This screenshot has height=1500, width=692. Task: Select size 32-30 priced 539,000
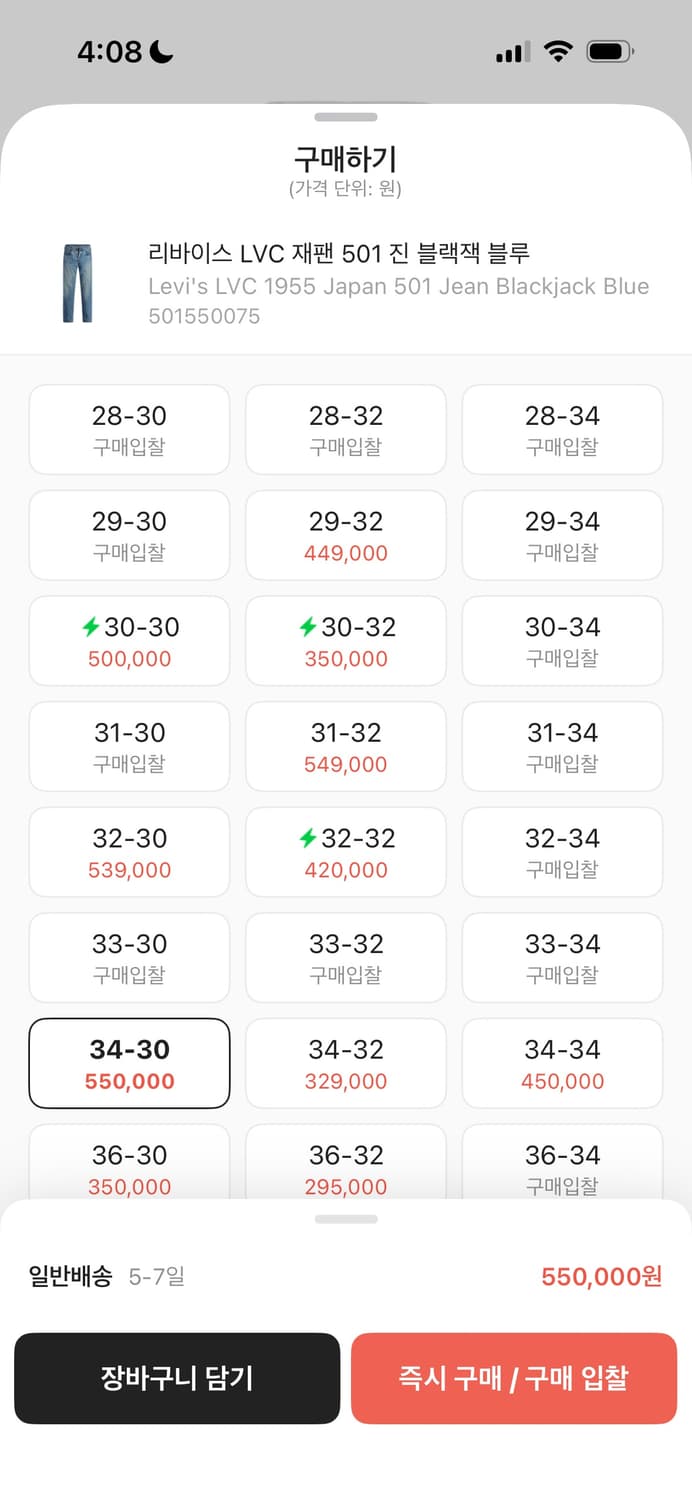click(x=130, y=852)
